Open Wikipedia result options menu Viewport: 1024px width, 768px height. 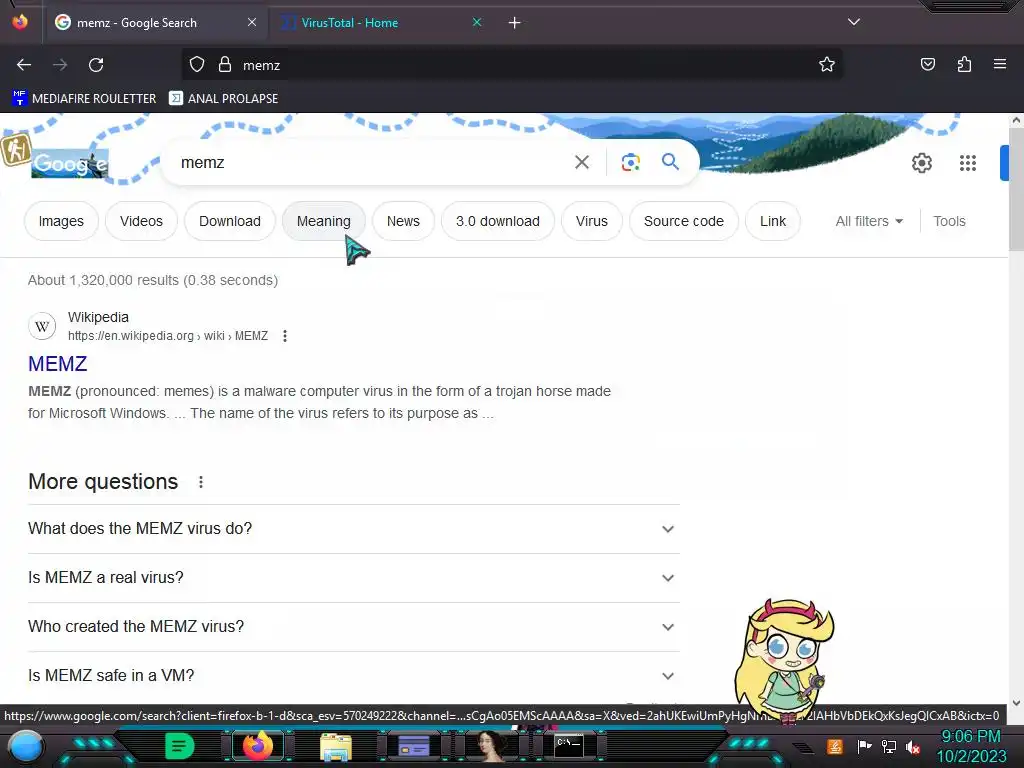tap(285, 336)
